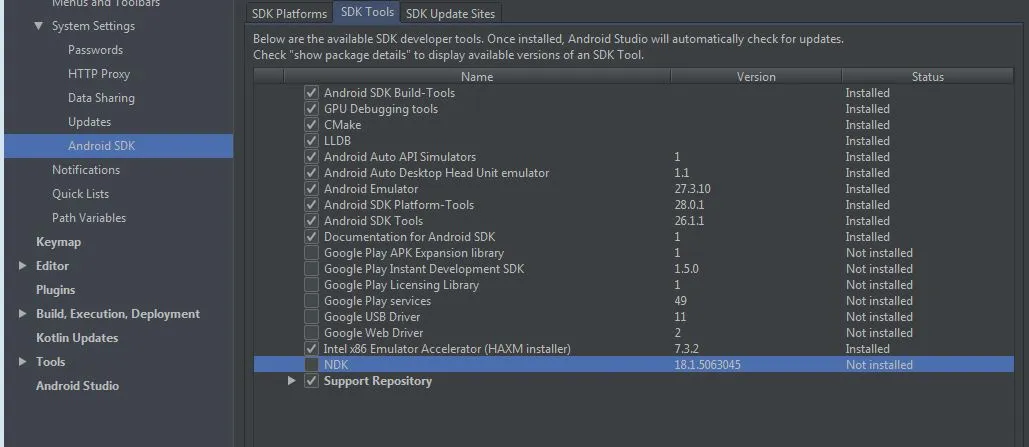The image size is (1029, 447).
Task: Enable Google Play Licensing Library checkbox
Action: 311,285
